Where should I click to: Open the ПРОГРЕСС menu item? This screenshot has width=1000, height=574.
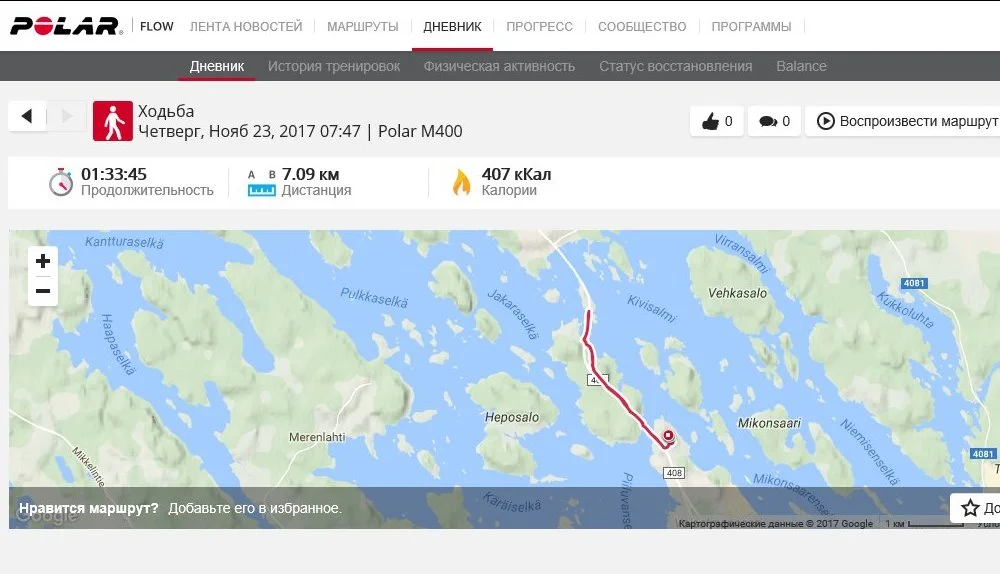(540, 27)
